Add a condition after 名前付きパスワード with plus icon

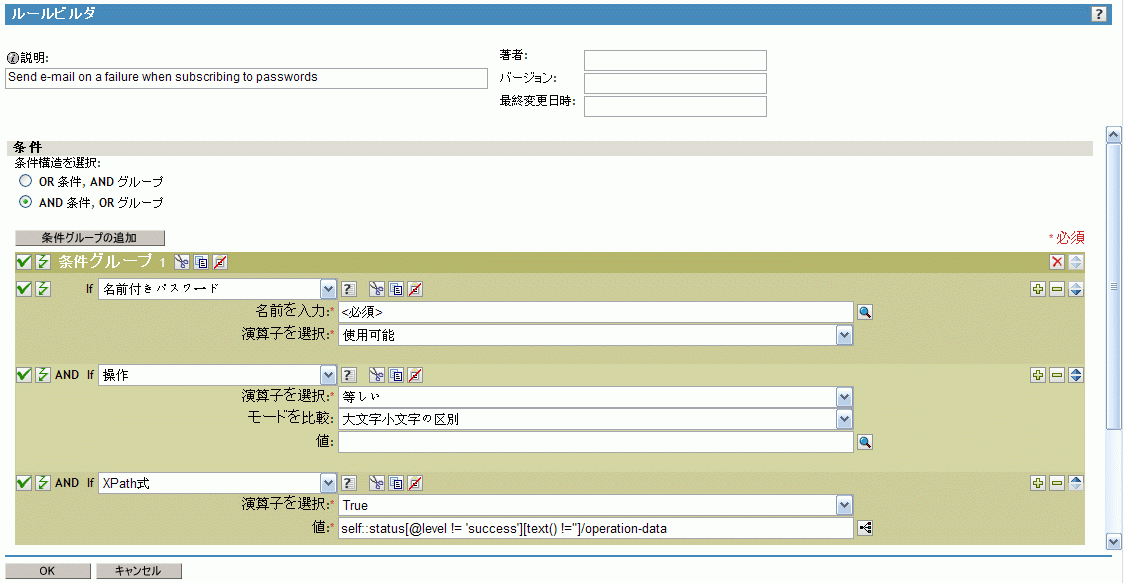(x=1038, y=289)
